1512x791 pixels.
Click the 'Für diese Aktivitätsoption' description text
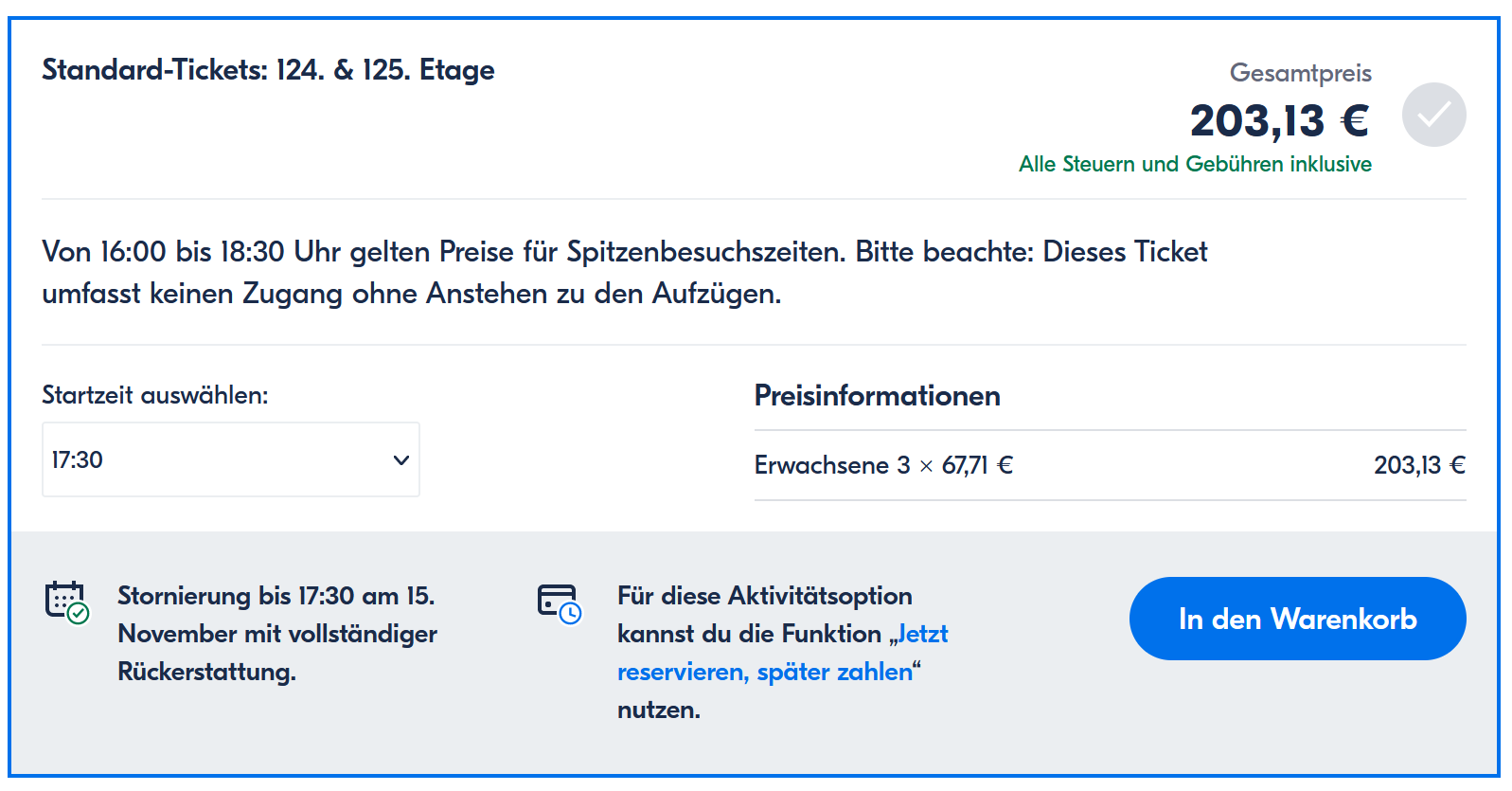click(x=764, y=596)
